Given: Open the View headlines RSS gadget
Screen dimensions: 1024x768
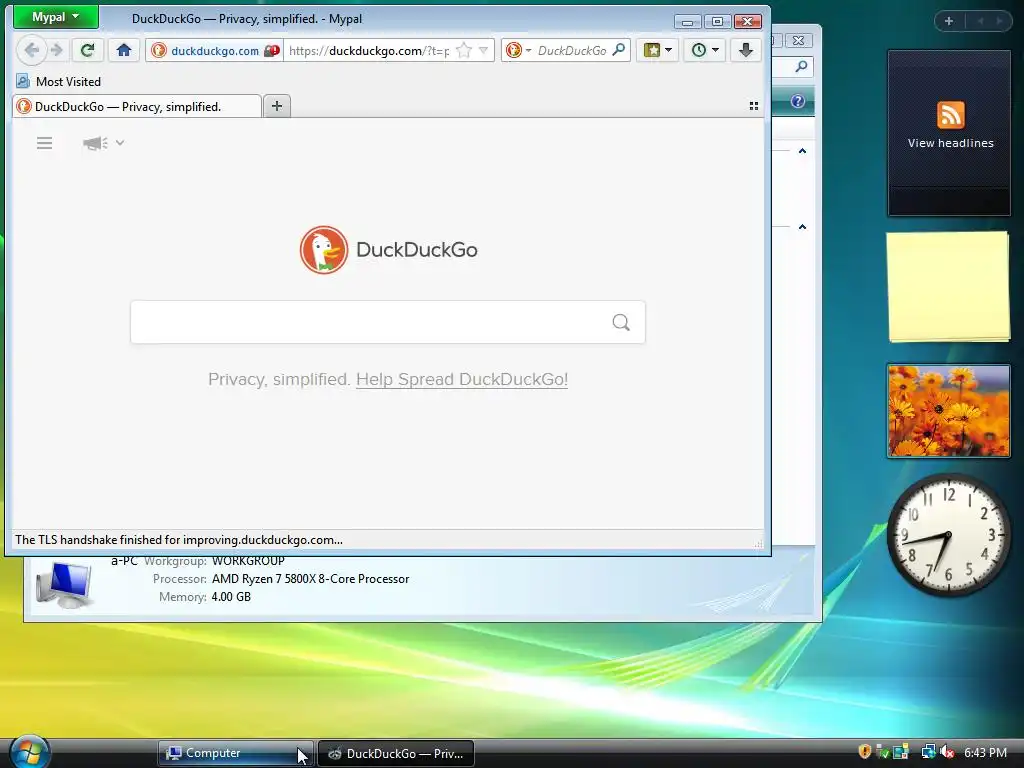Looking at the screenshot, I should point(950,133).
